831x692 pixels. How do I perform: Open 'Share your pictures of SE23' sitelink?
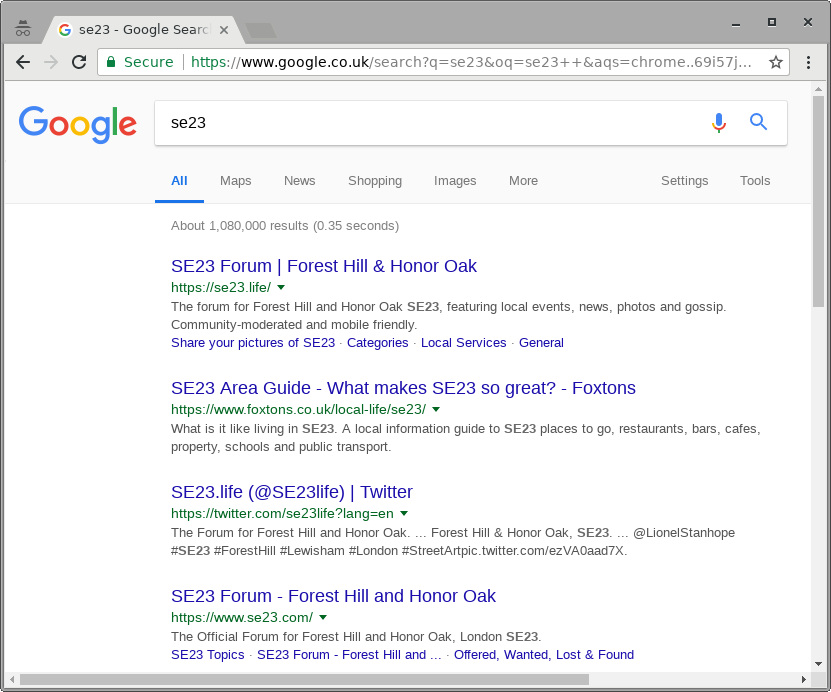(253, 343)
